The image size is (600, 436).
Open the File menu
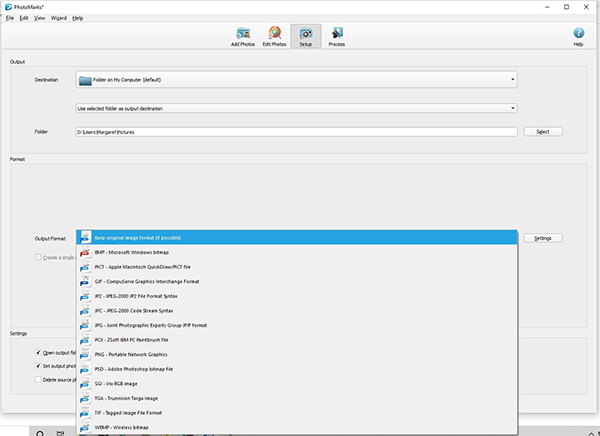[10, 18]
